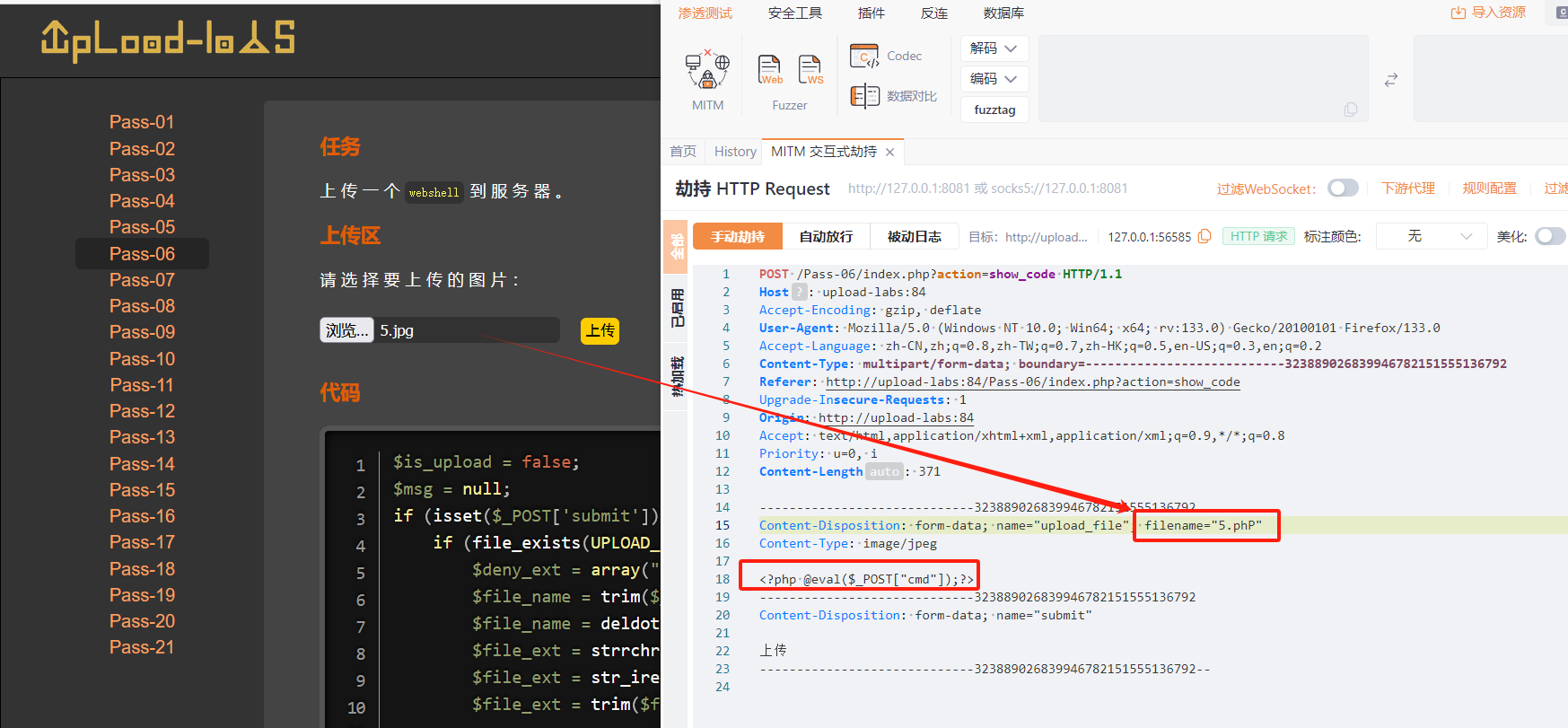Toggle the 美化 beautify switch
The image size is (1568, 728).
click(1550, 236)
